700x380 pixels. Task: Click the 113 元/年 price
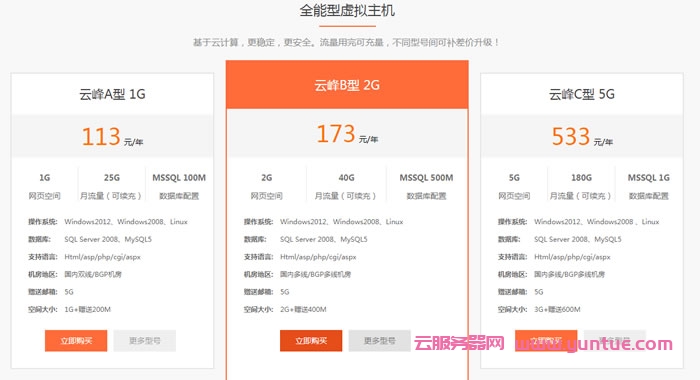pos(112,137)
